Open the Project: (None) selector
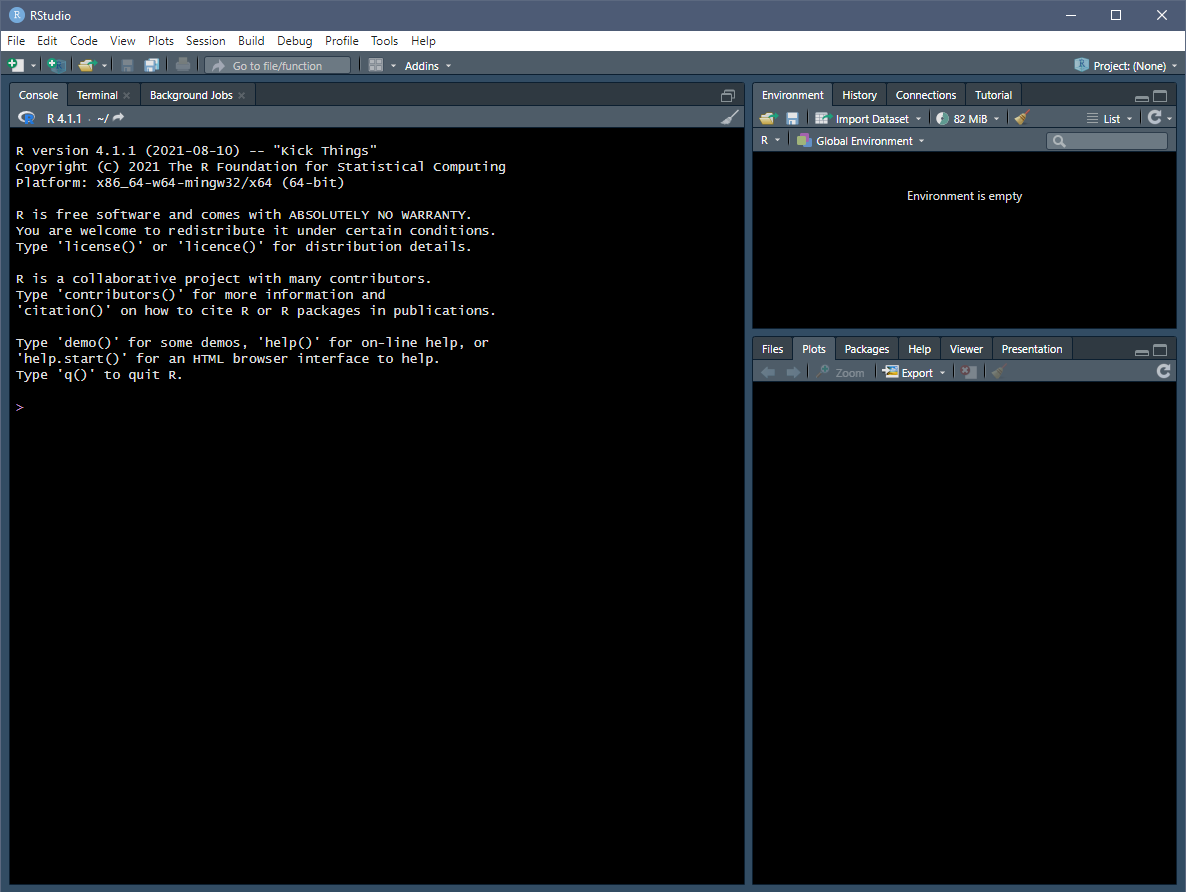Image resolution: width=1186 pixels, height=892 pixels. point(1126,65)
